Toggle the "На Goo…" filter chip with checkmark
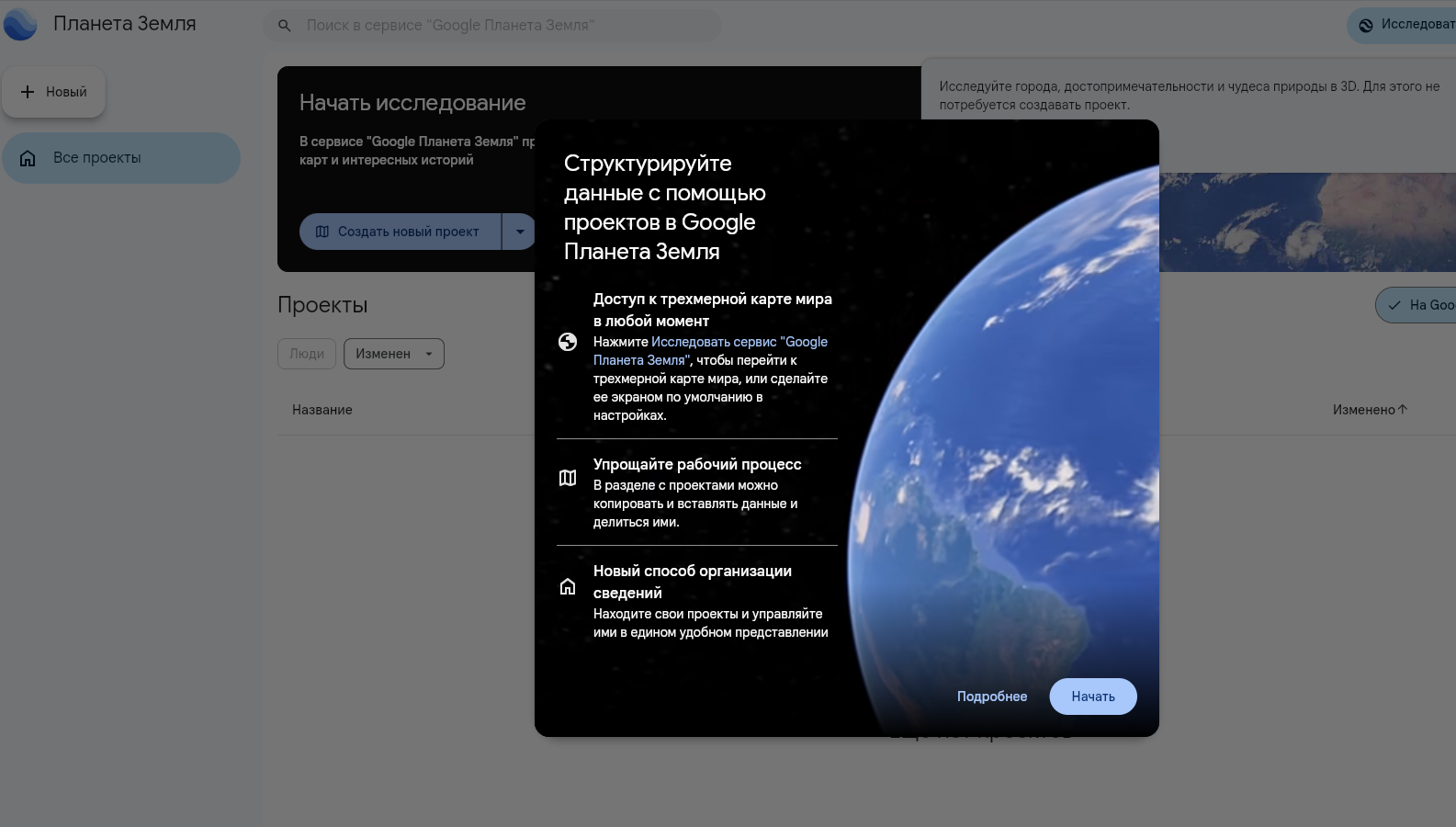The width and height of the screenshot is (1456, 827). click(1416, 305)
